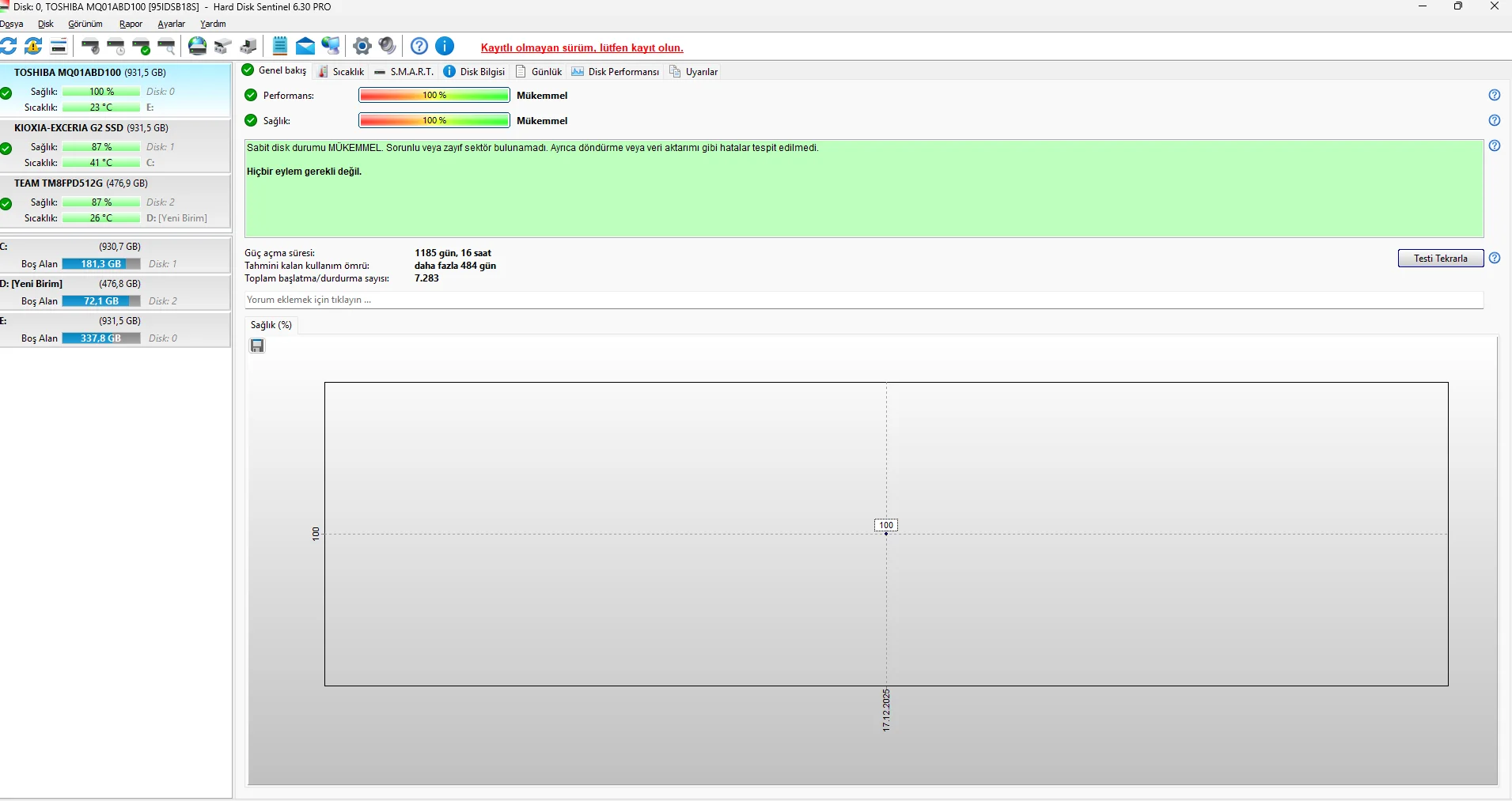Click help icon beside Performans row
The width and height of the screenshot is (1512, 801).
coord(1495,95)
